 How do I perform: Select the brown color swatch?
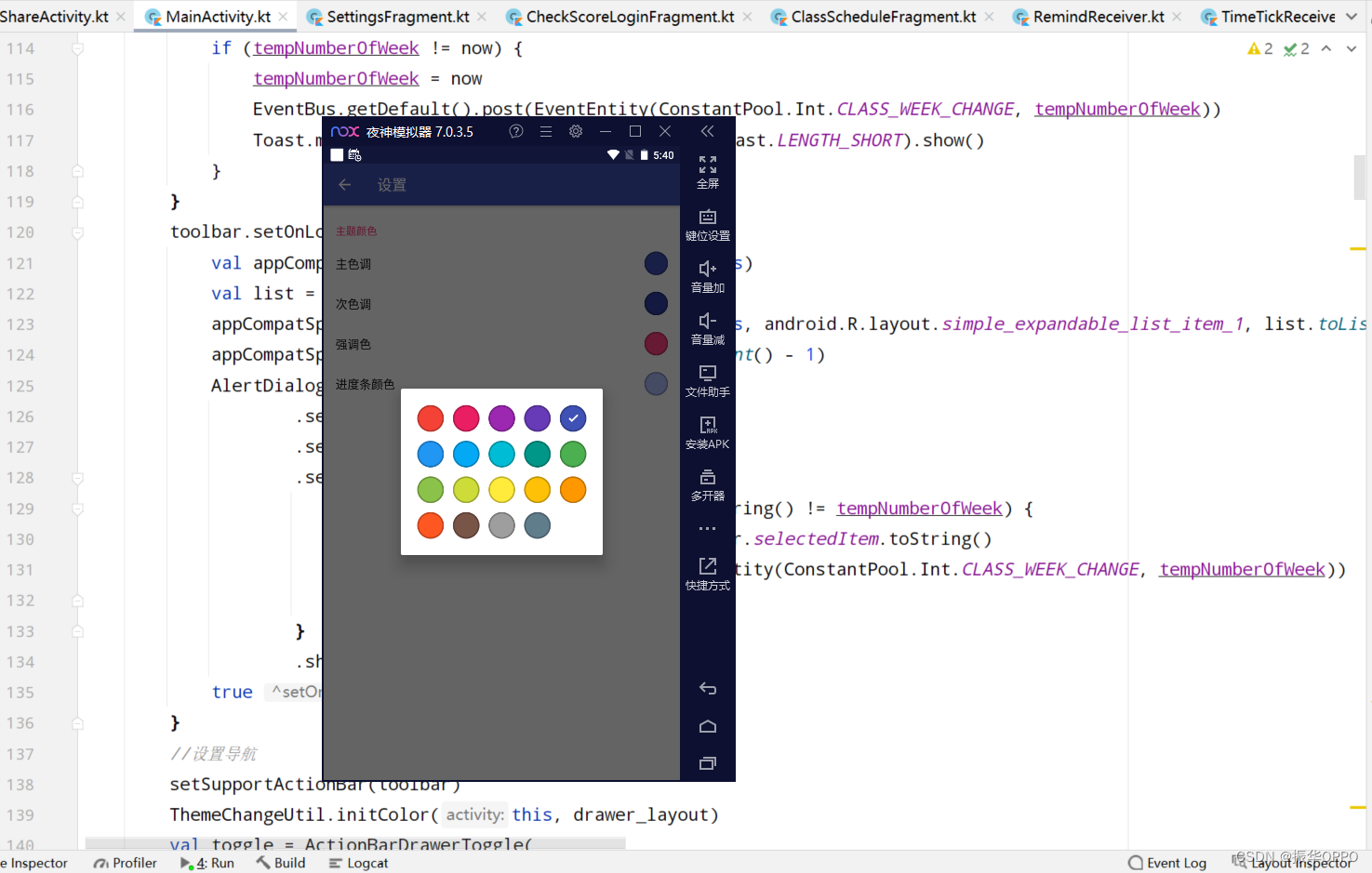(x=466, y=525)
